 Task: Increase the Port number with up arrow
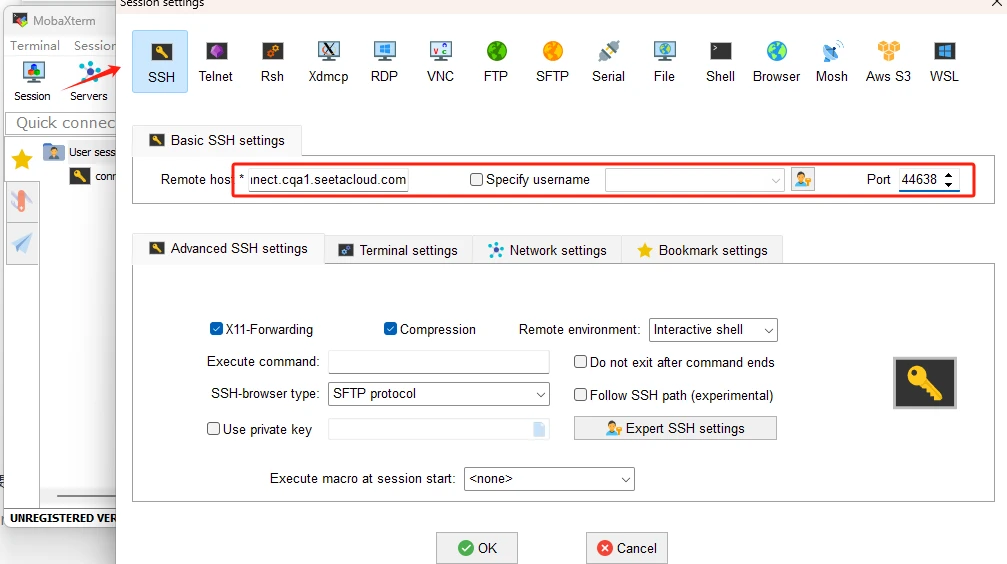coord(949,175)
